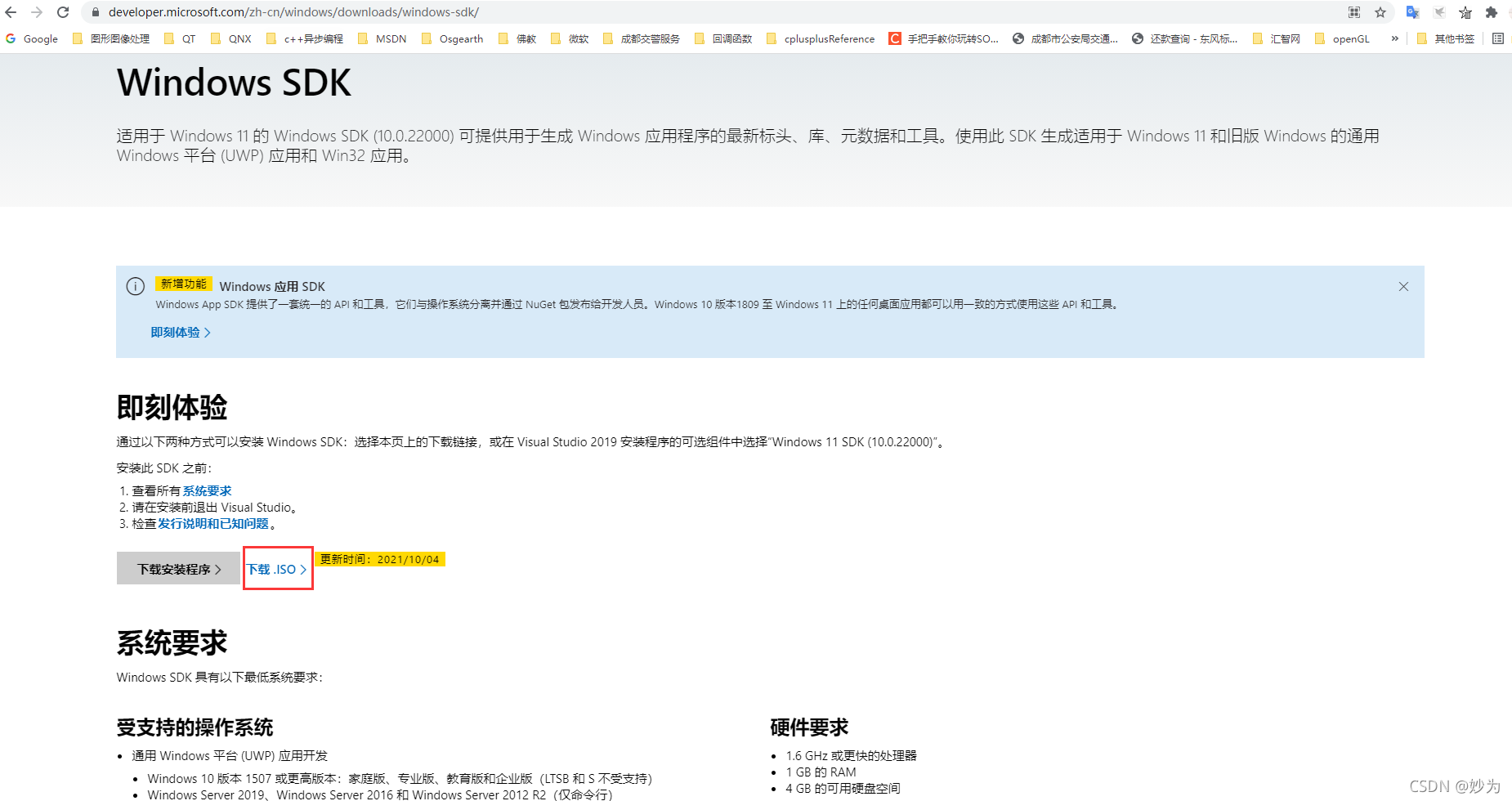Open the Extensions puzzle-piece menu

pos(1492,12)
